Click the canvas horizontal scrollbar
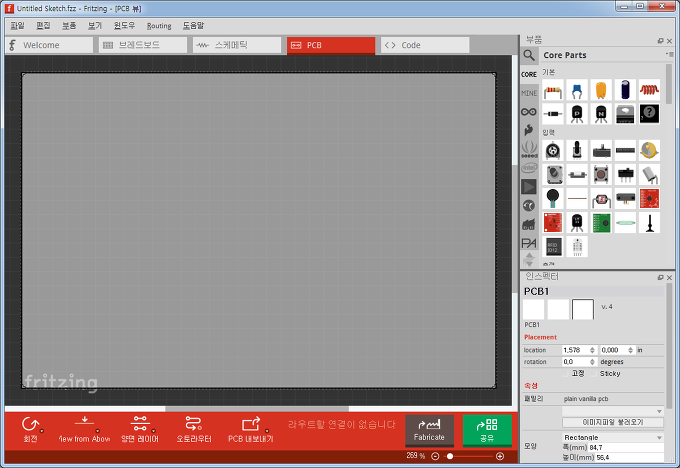The width and height of the screenshot is (680, 468). click(x=257, y=409)
